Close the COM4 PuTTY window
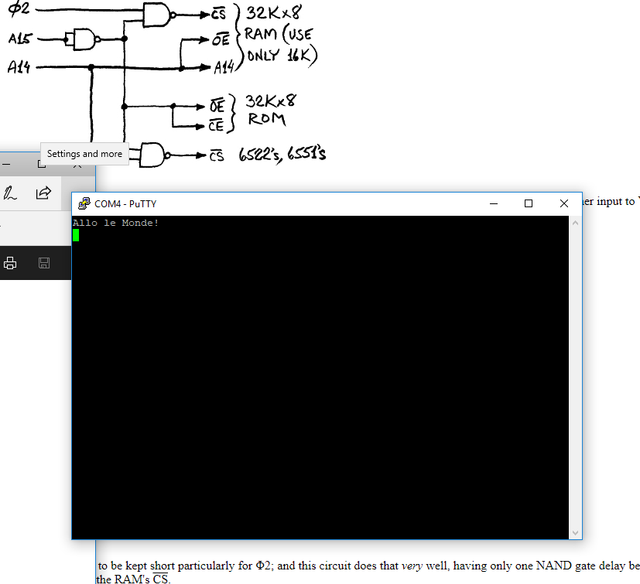 564,203
